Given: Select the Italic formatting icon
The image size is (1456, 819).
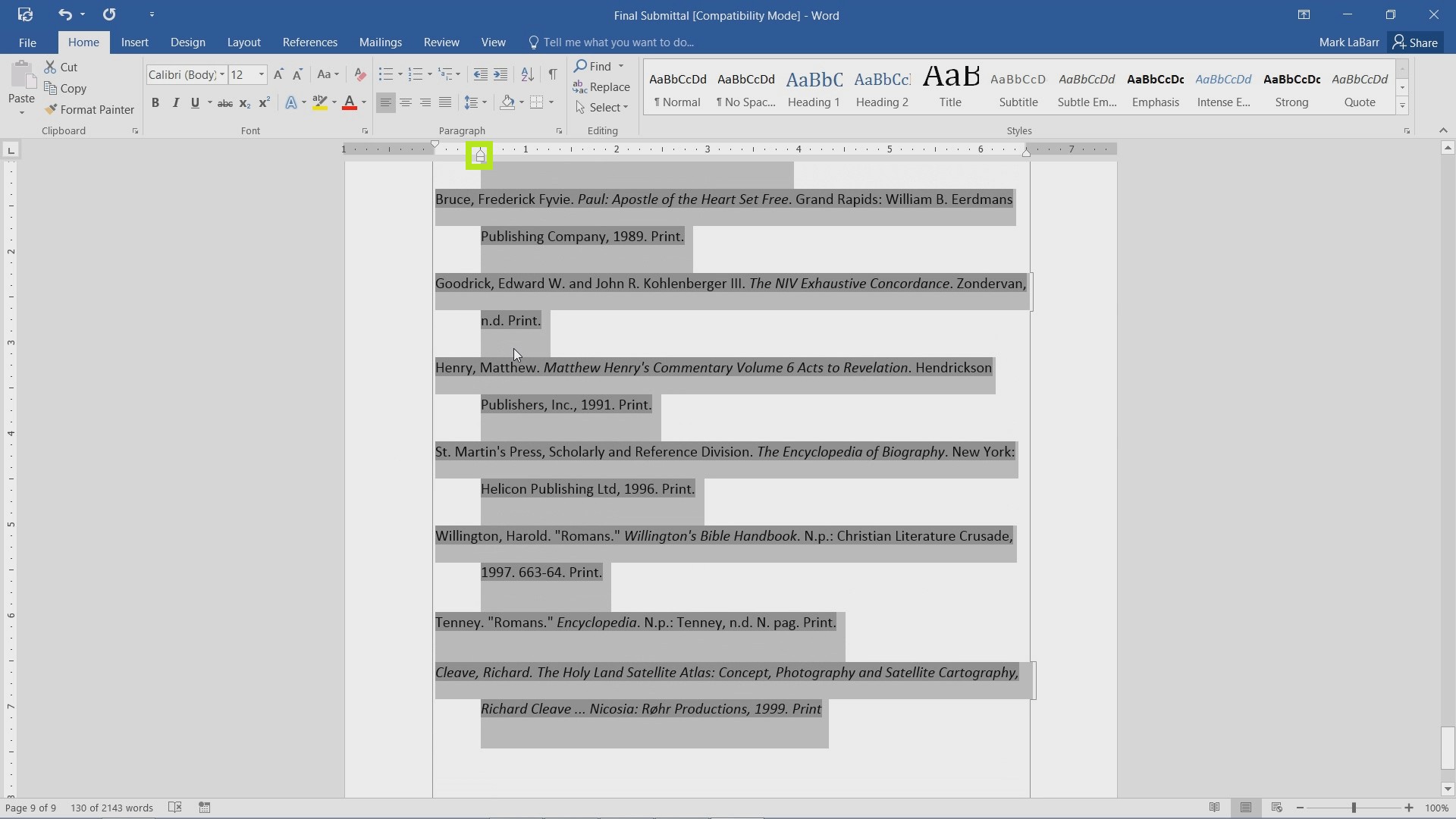Looking at the screenshot, I should coord(175,103).
